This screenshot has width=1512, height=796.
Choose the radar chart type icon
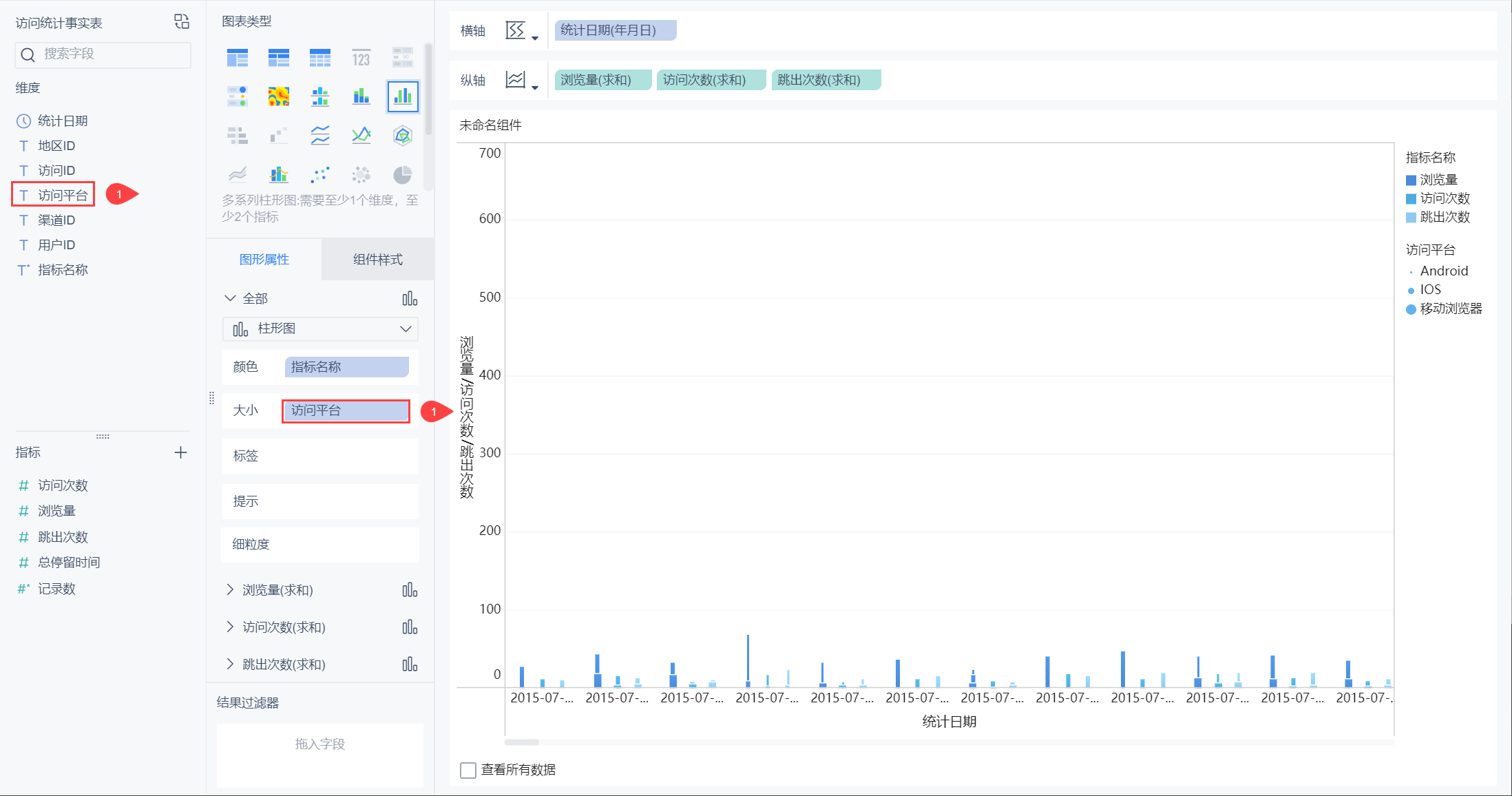point(402,136)
